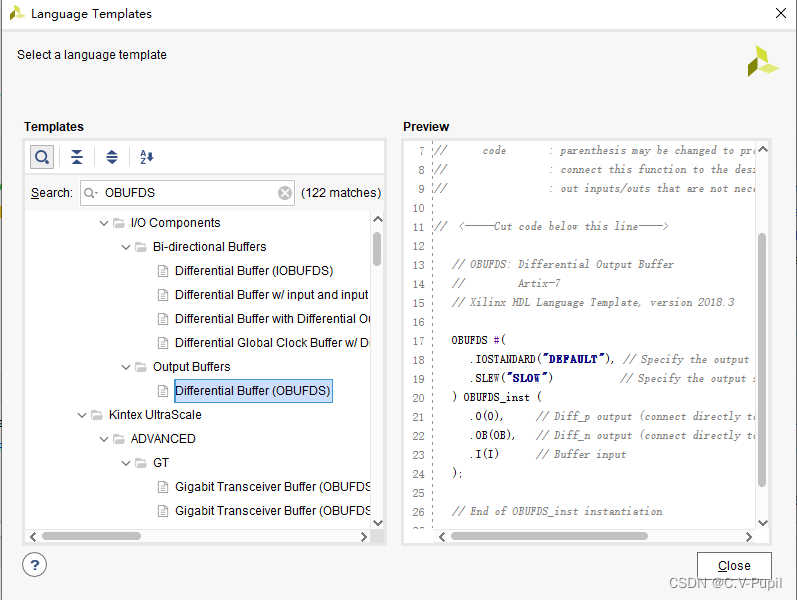Image resolution: width=797 pixels, height=600 pixels.
Task: Click the Bi-directional Buffers folder label
Action: (x=209, y=247)
